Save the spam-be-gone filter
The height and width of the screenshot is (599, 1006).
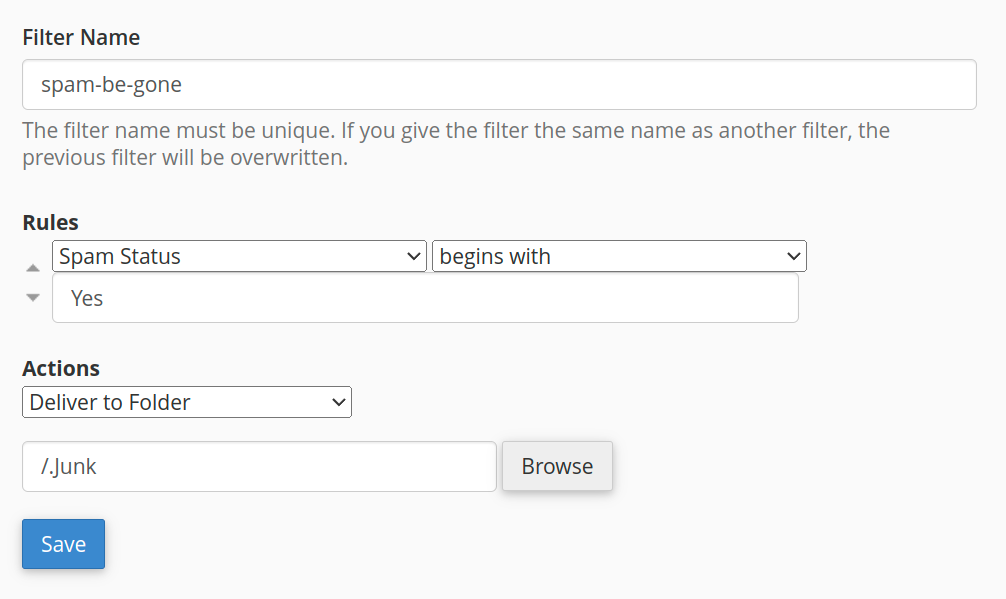[63, 544]
